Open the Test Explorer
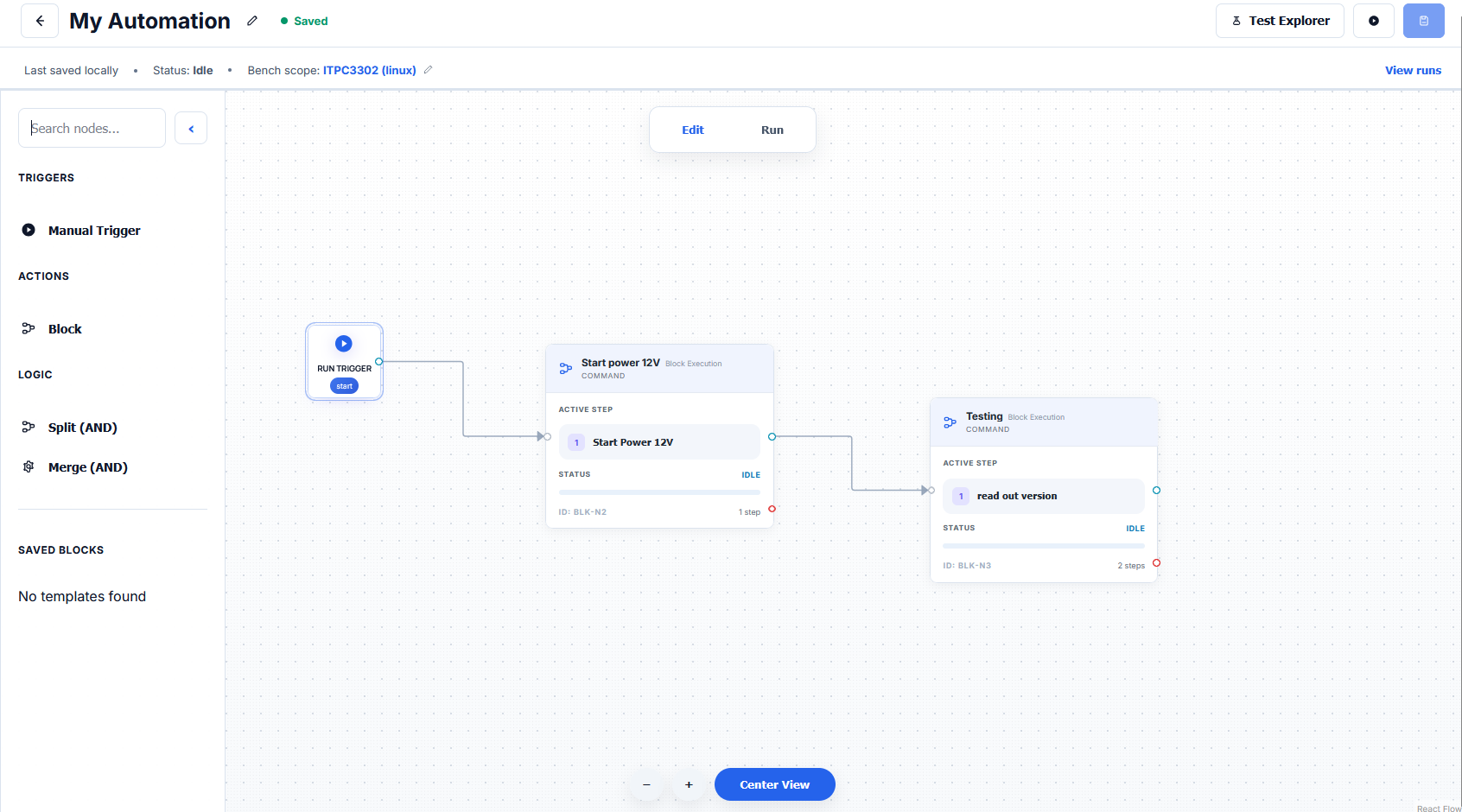Viewport: 1462px width, 812px height. [x=1280, y=21]
